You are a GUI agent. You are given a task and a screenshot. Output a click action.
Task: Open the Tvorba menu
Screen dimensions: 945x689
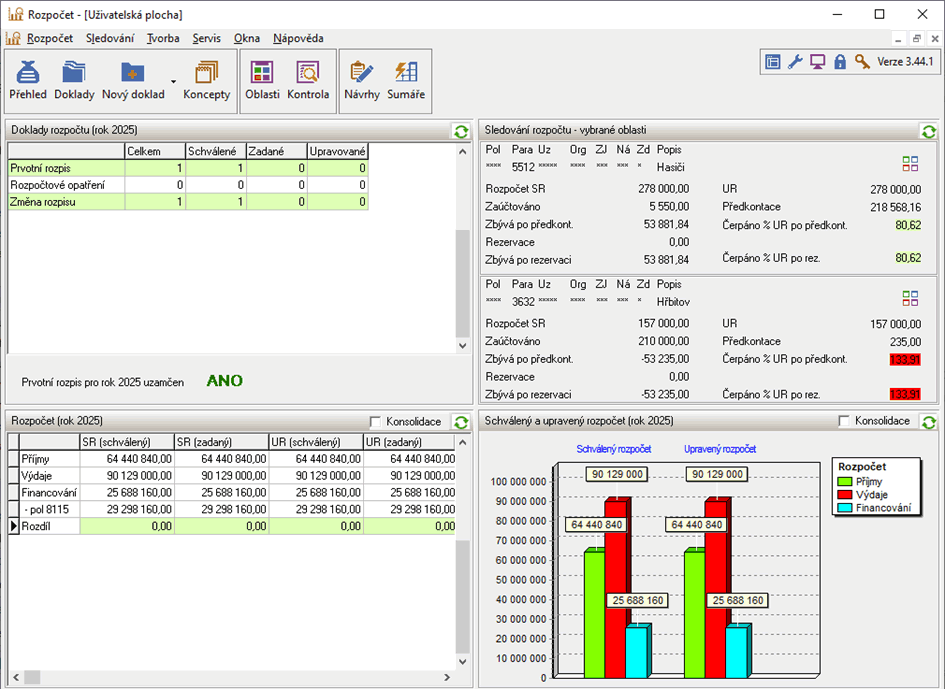163,38
